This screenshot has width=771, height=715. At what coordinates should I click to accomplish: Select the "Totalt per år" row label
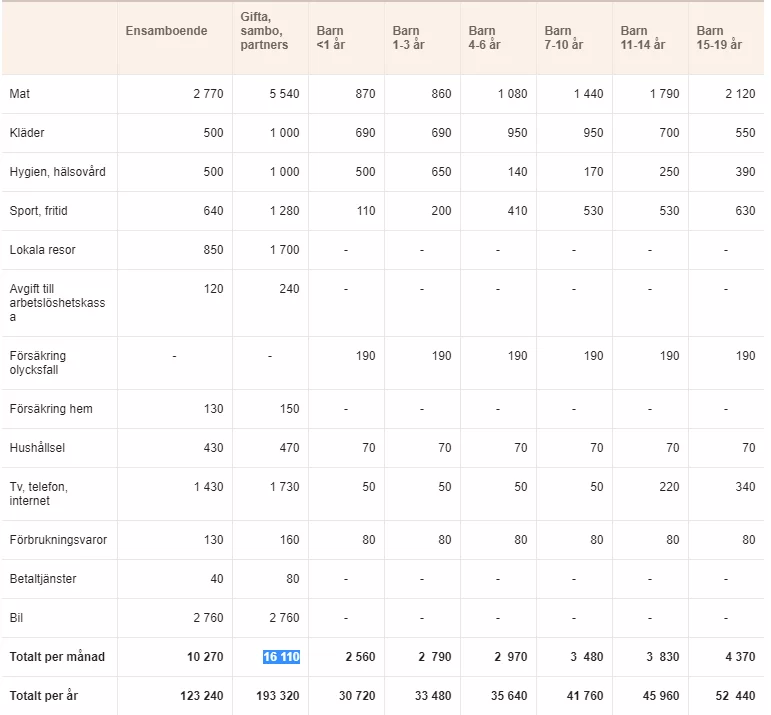coord(43,695)
